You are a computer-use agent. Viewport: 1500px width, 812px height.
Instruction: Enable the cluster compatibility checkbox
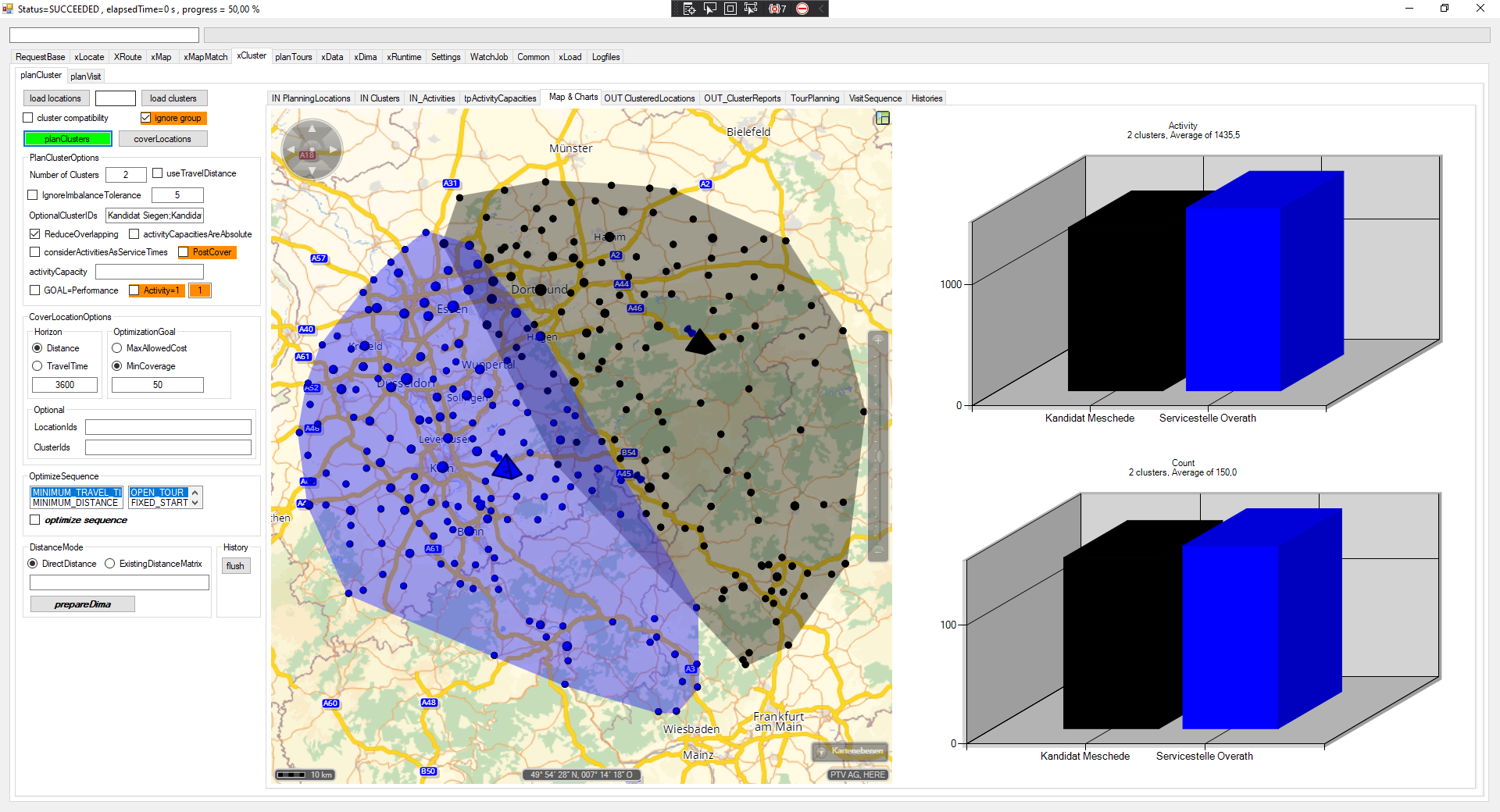coord(29,118)
